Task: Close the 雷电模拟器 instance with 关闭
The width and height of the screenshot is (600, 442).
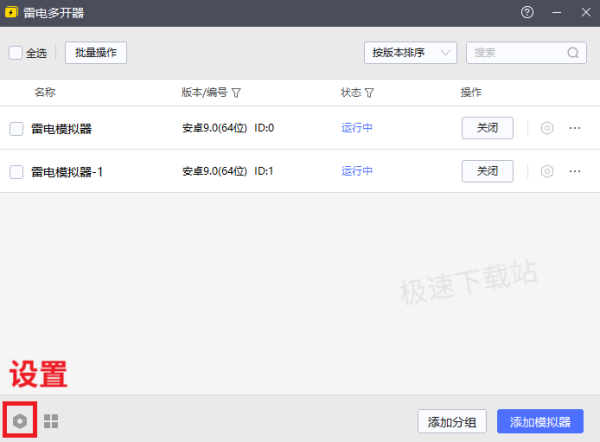Action: 487,128
